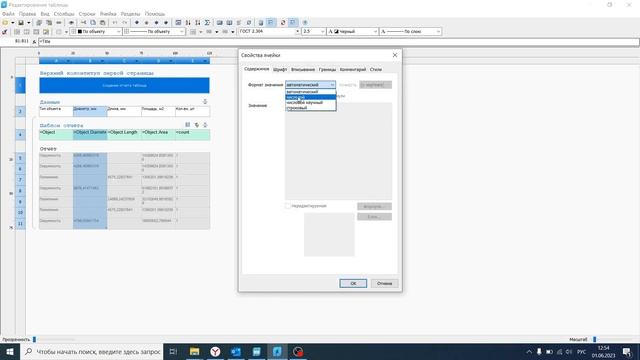Open Yandex Browser from the taskbar
Viewport: 640px width, 360px height.
point(215,351)
